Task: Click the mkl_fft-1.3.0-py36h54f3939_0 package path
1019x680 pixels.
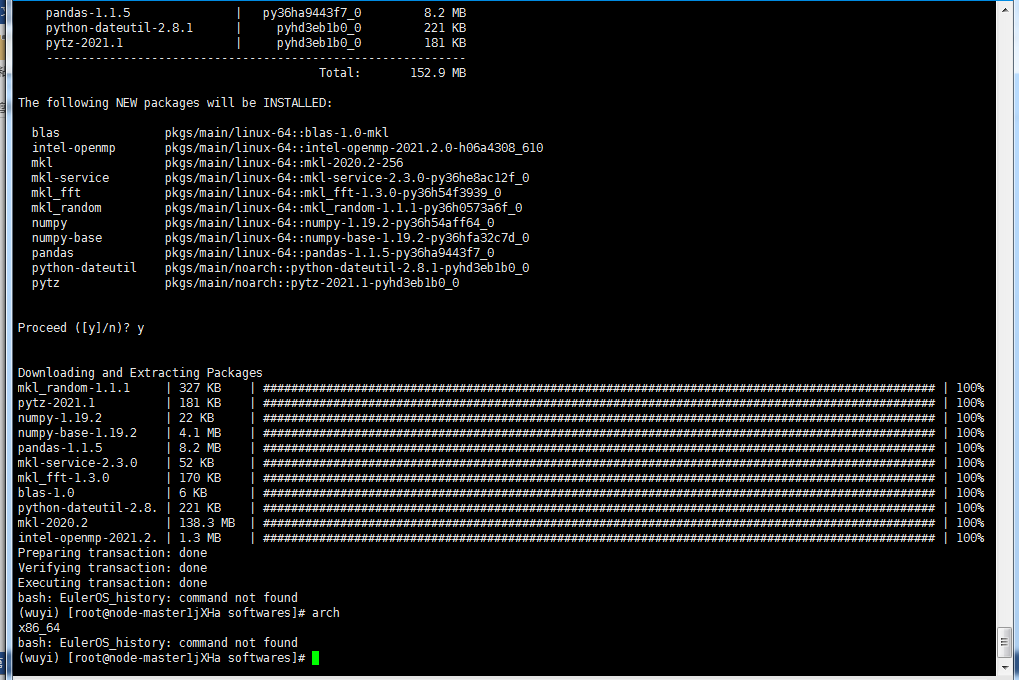Action: click(333, 192)
